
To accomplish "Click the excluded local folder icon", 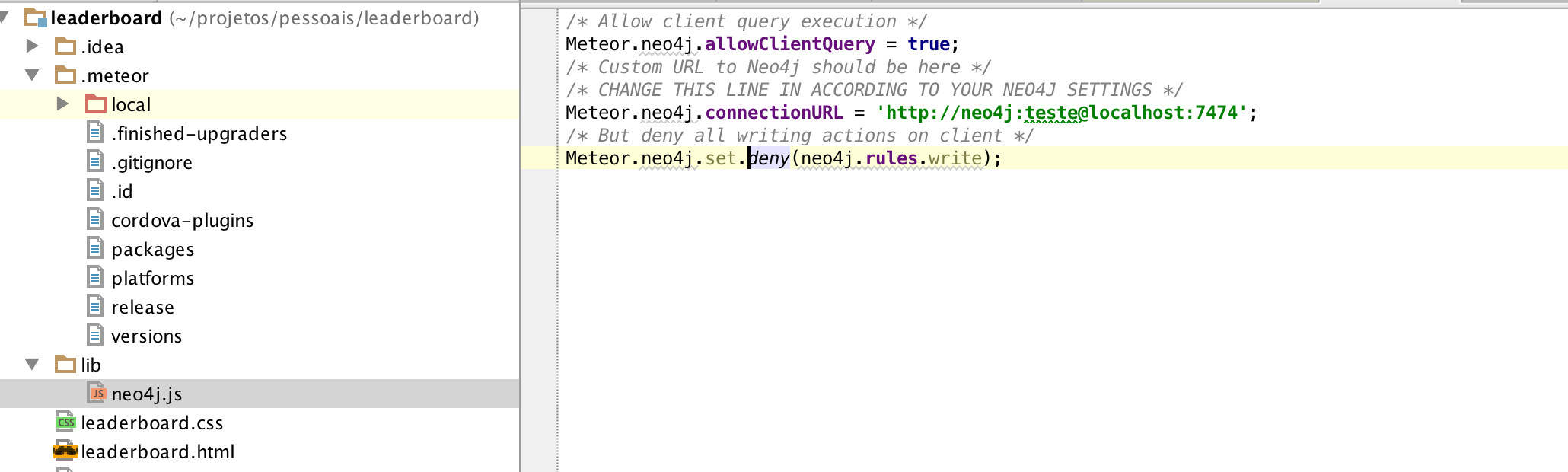I will click(96, 104).
